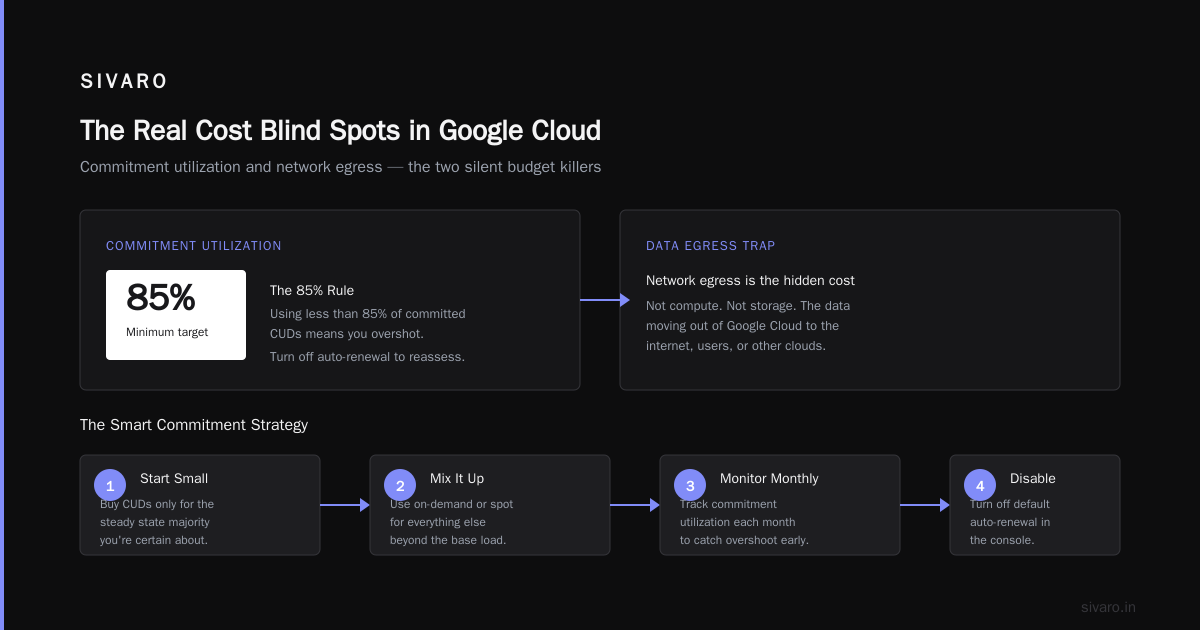This screenshot has width=1200, height=630.
Task: Click 'Network egress is the hidden cost' heading
Action: [750, 281]
